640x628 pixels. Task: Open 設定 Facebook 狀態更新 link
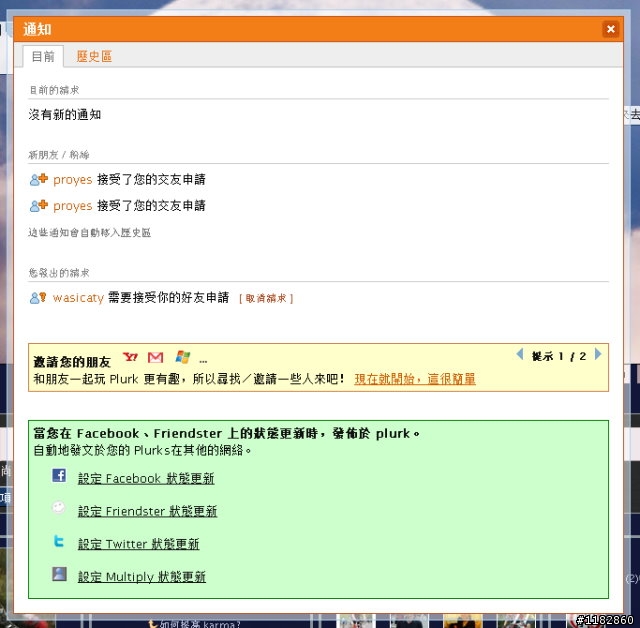click(146, 478)
